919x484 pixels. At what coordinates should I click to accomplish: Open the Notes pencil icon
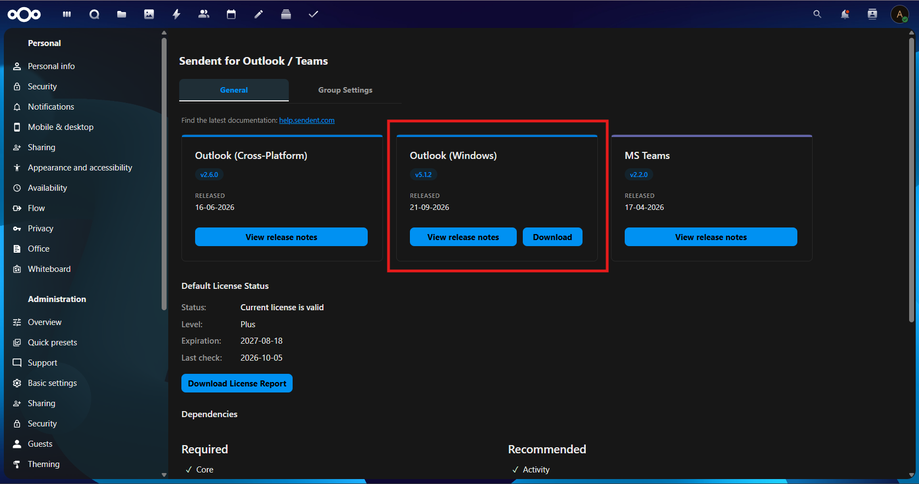tap(258, 14)
